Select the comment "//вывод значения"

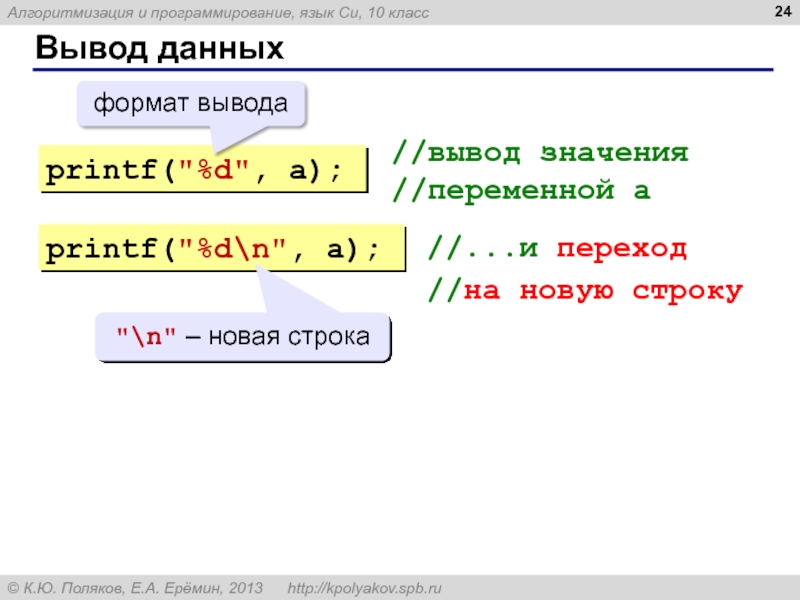tap(539, 153)
